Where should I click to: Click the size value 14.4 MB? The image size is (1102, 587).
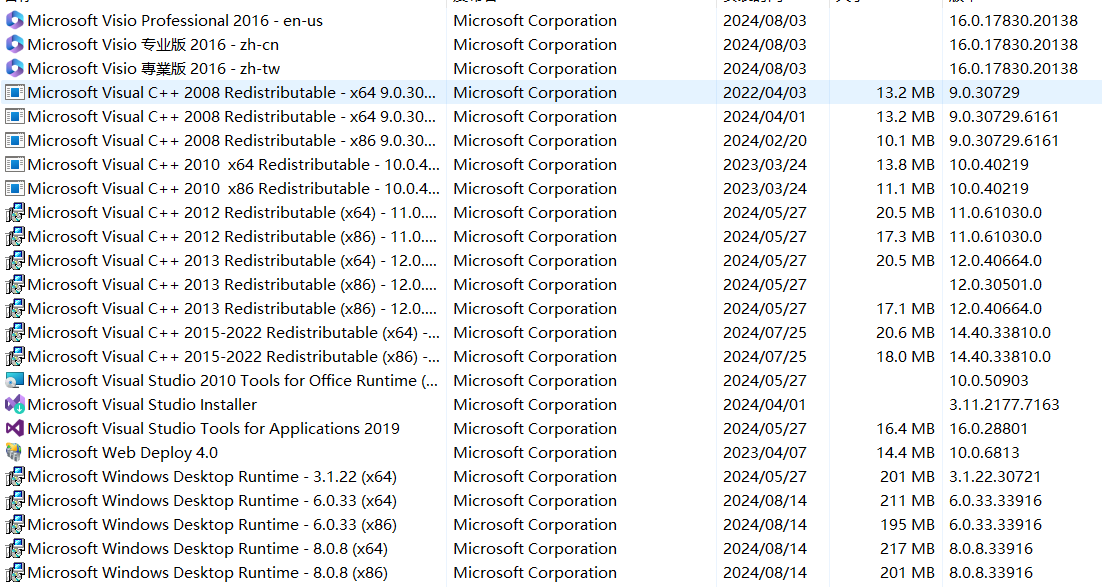(905, 452)
